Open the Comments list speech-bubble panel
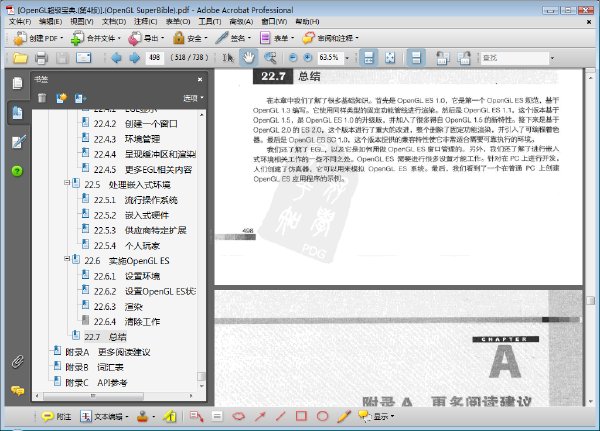 pyautogui.click(x=18, y=390)
